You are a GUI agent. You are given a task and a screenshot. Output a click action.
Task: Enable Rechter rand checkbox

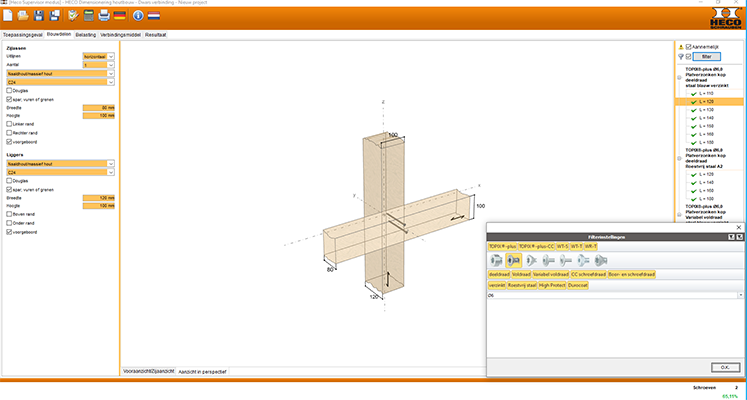(x=9, y=133)
